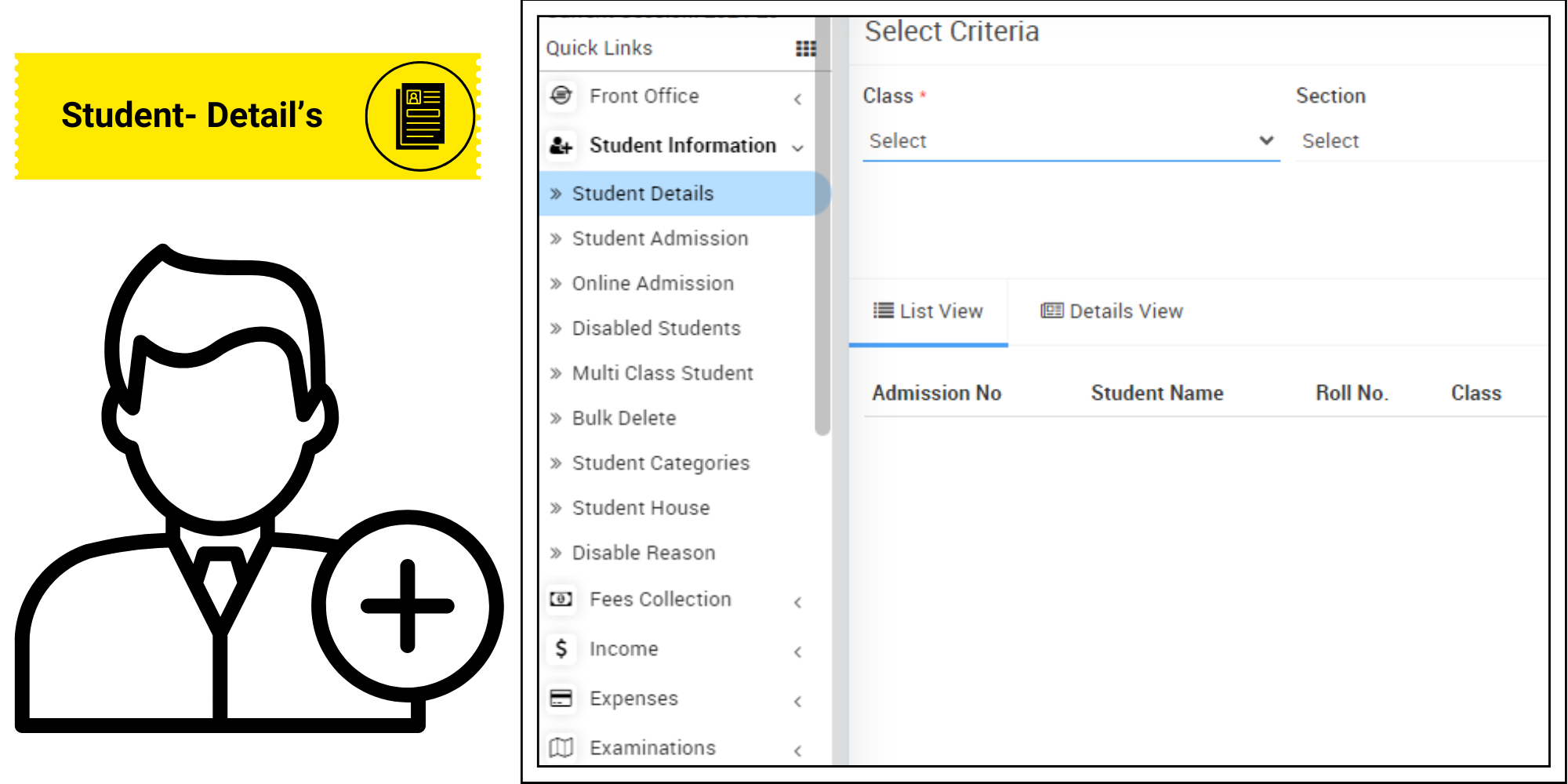
Task: Open the Quick Links grid icon
Action: coord(806,49)
